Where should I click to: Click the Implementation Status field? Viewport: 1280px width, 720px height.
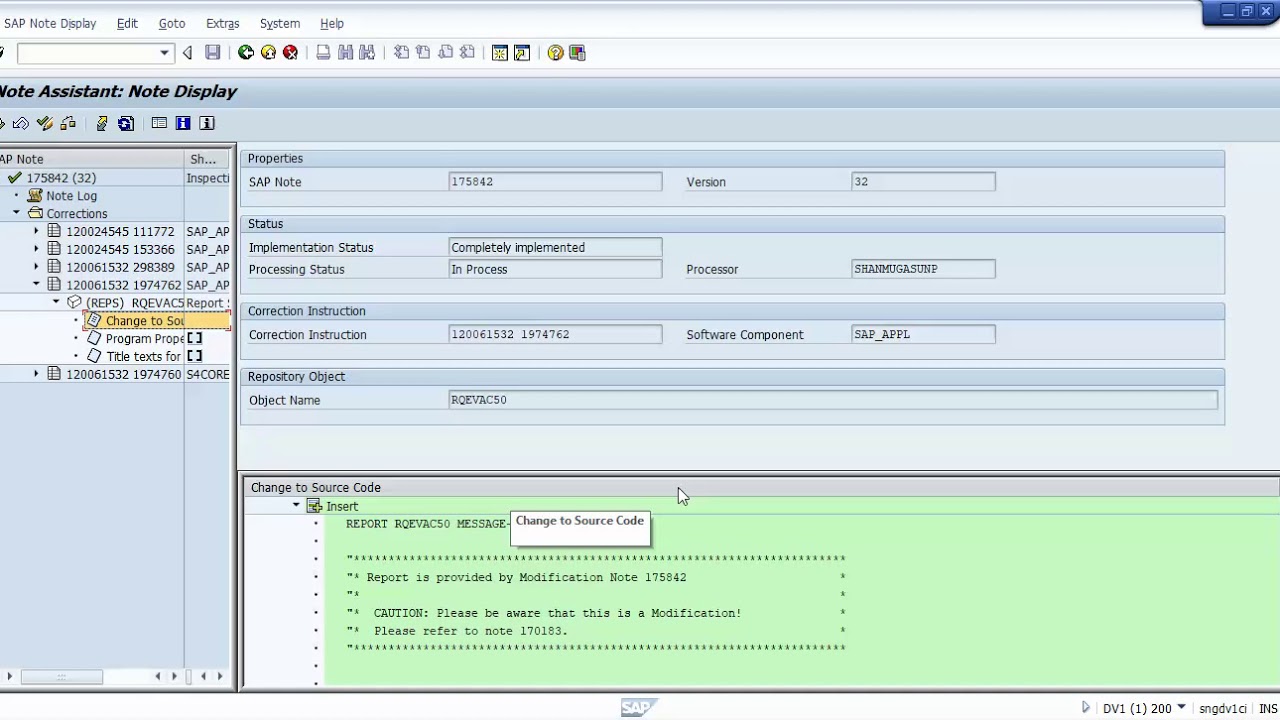555,248
